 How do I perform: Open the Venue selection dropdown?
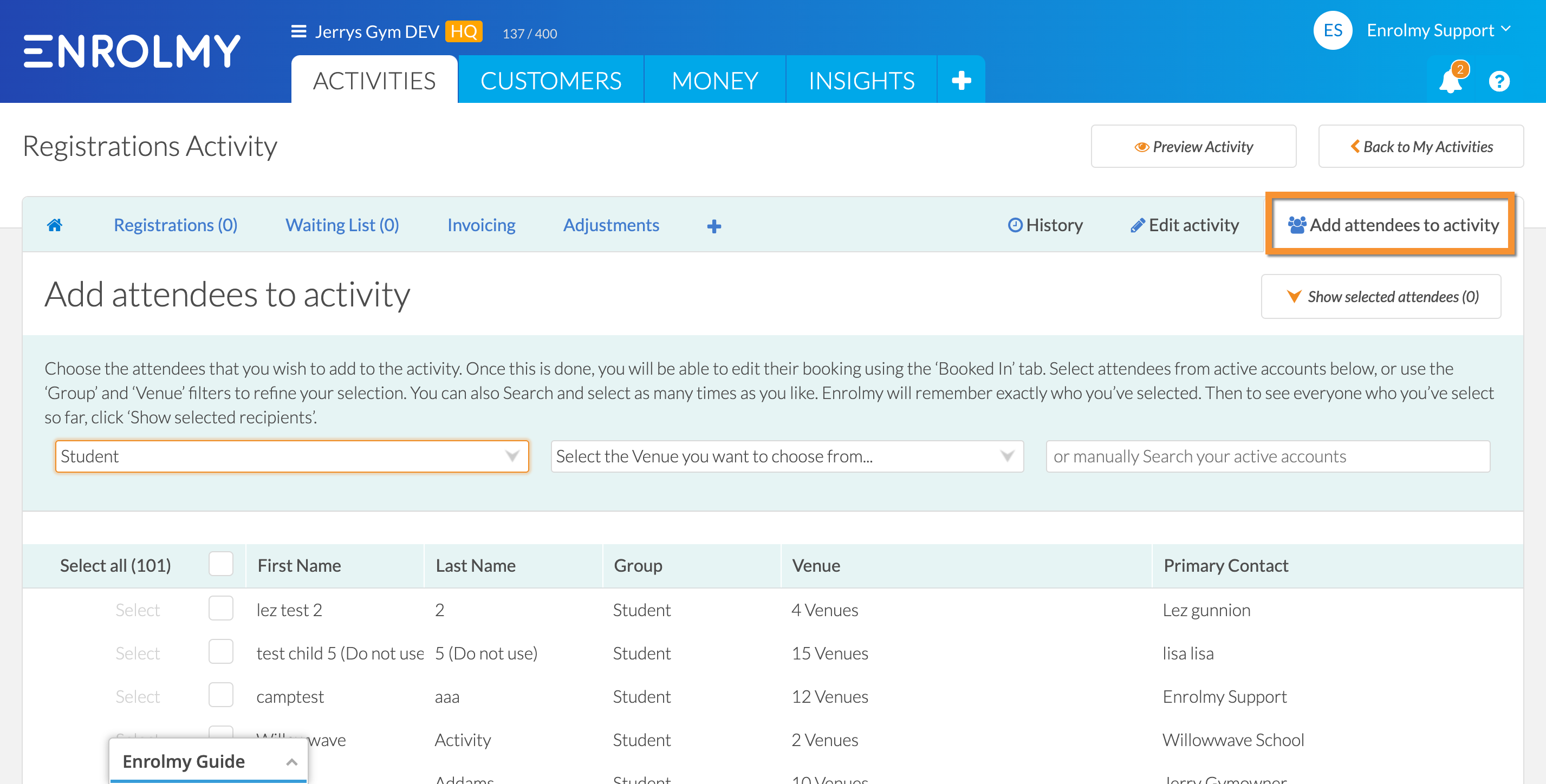pyautogui.click(x=787, y=456)
